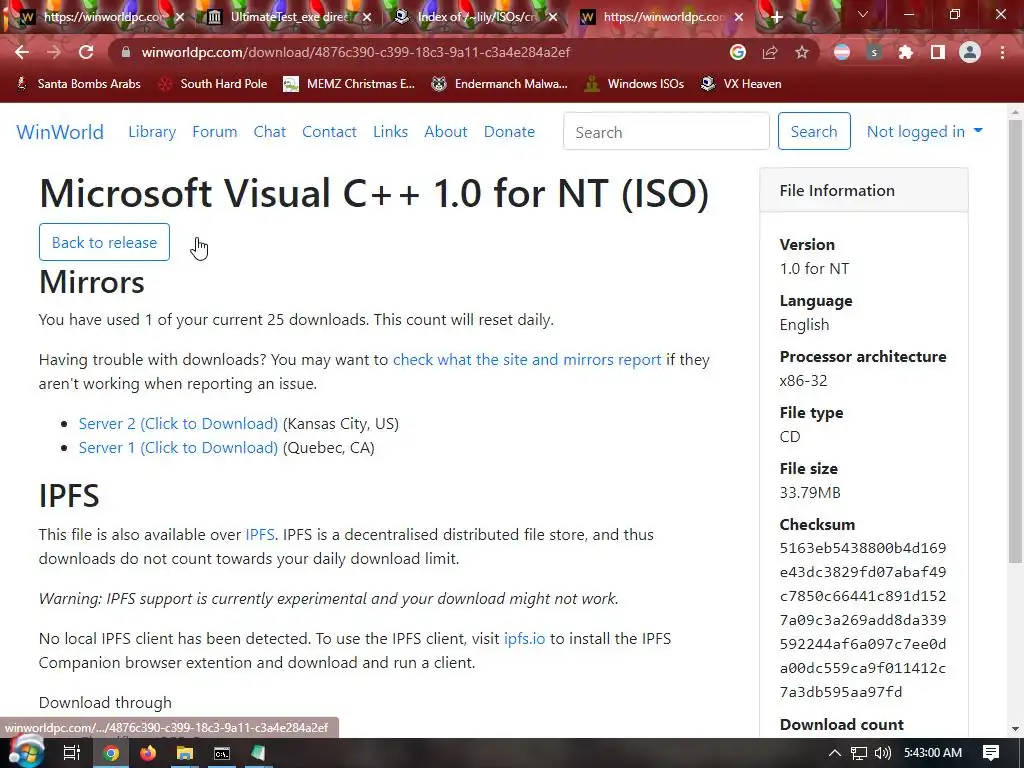
Task: Open the notification center icon
Action: (991, 753)
